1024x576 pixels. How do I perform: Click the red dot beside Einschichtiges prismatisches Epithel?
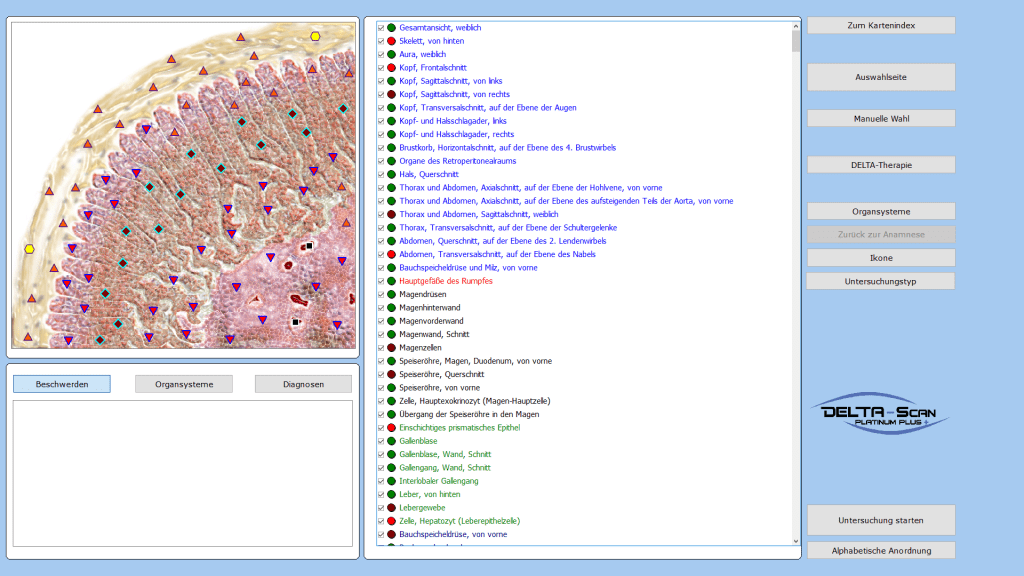[x=392, y=428]
